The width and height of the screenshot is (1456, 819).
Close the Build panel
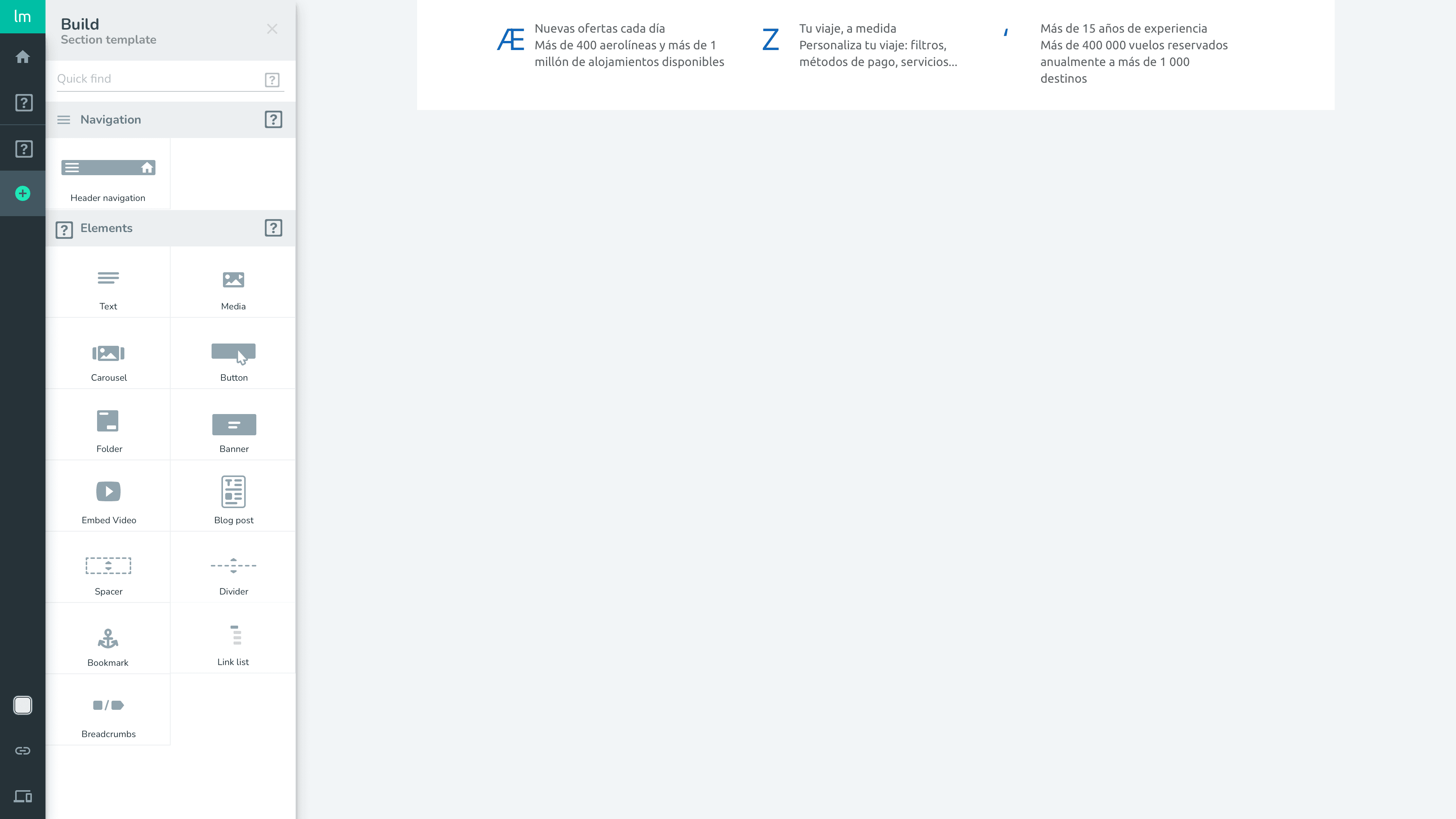272,29
